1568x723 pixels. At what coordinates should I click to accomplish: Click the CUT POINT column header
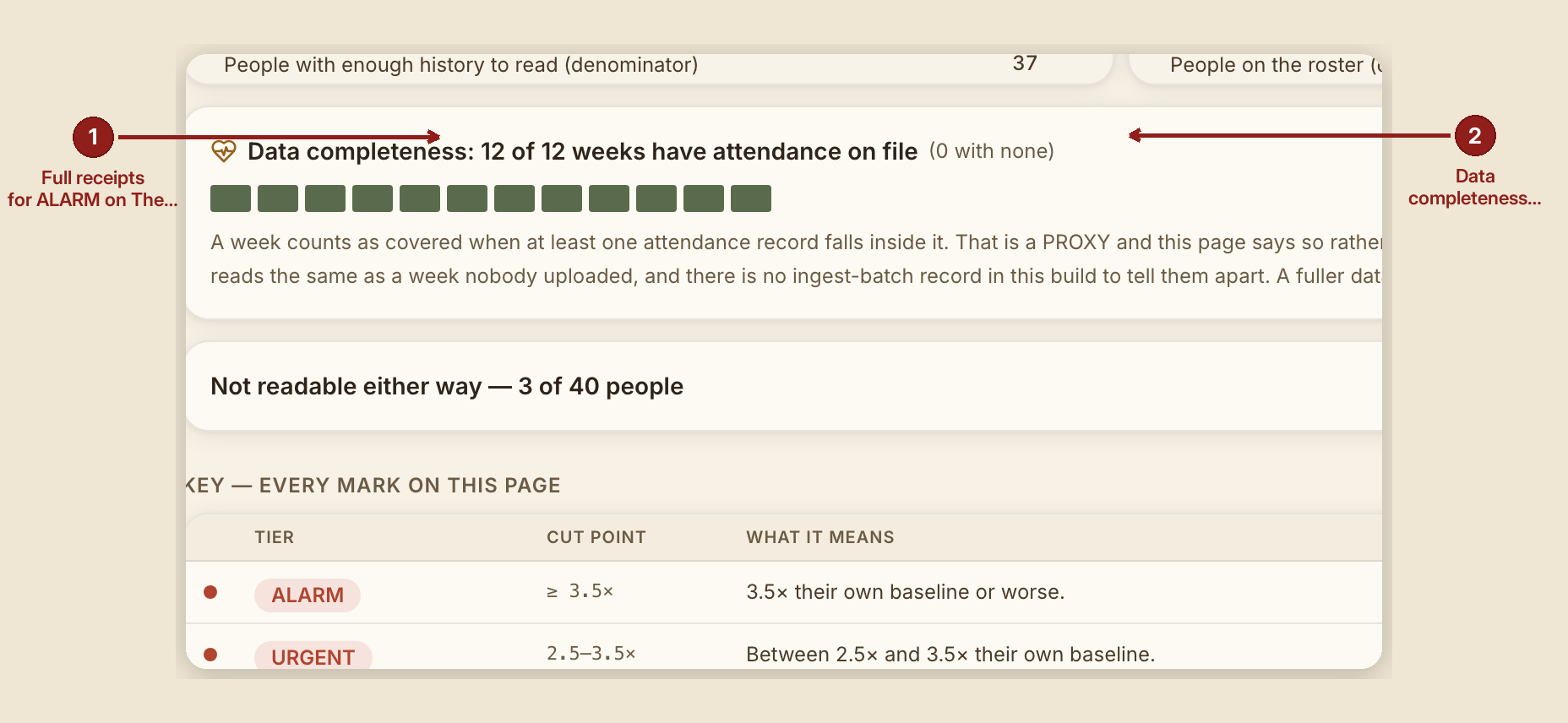pos(596,537)
